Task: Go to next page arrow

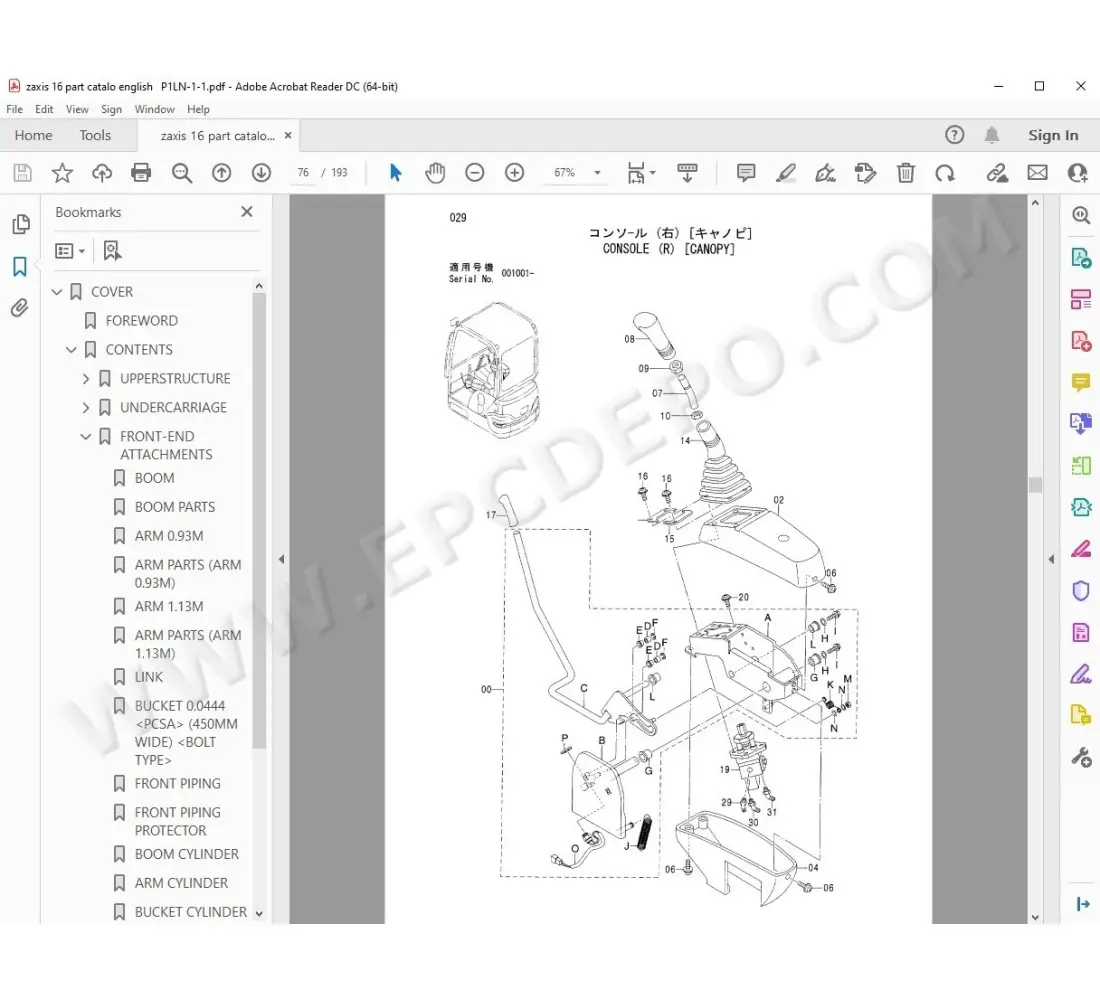Action: coord(261,173)
